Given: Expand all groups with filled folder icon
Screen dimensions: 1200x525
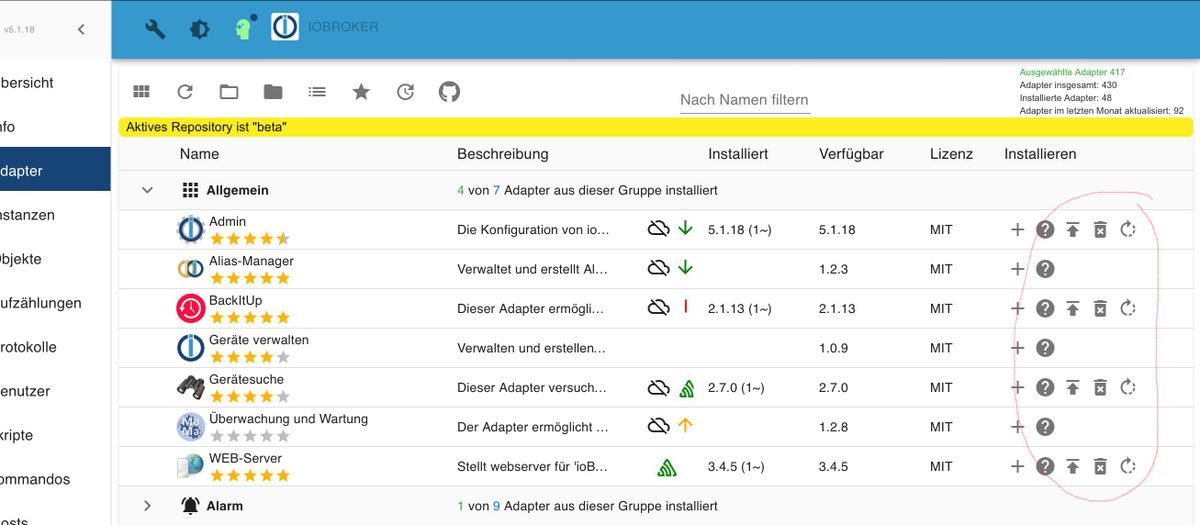Looking at the screenshot, I should tap(273, 92).
